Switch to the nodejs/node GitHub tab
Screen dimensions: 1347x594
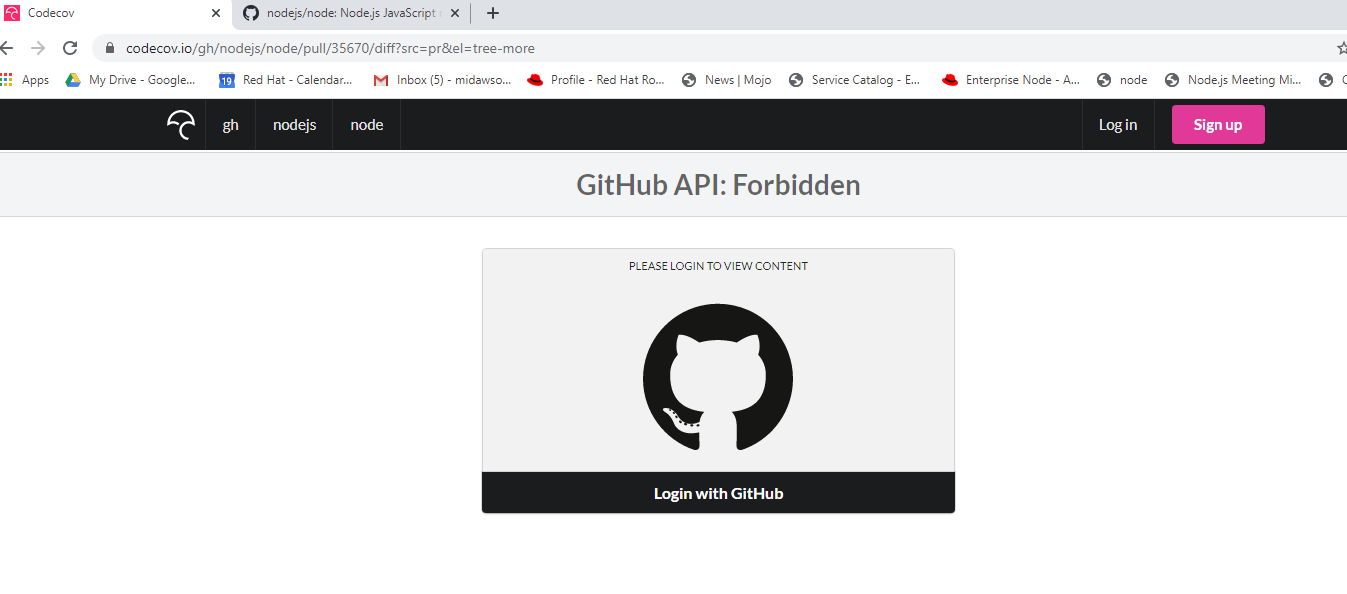350,14
